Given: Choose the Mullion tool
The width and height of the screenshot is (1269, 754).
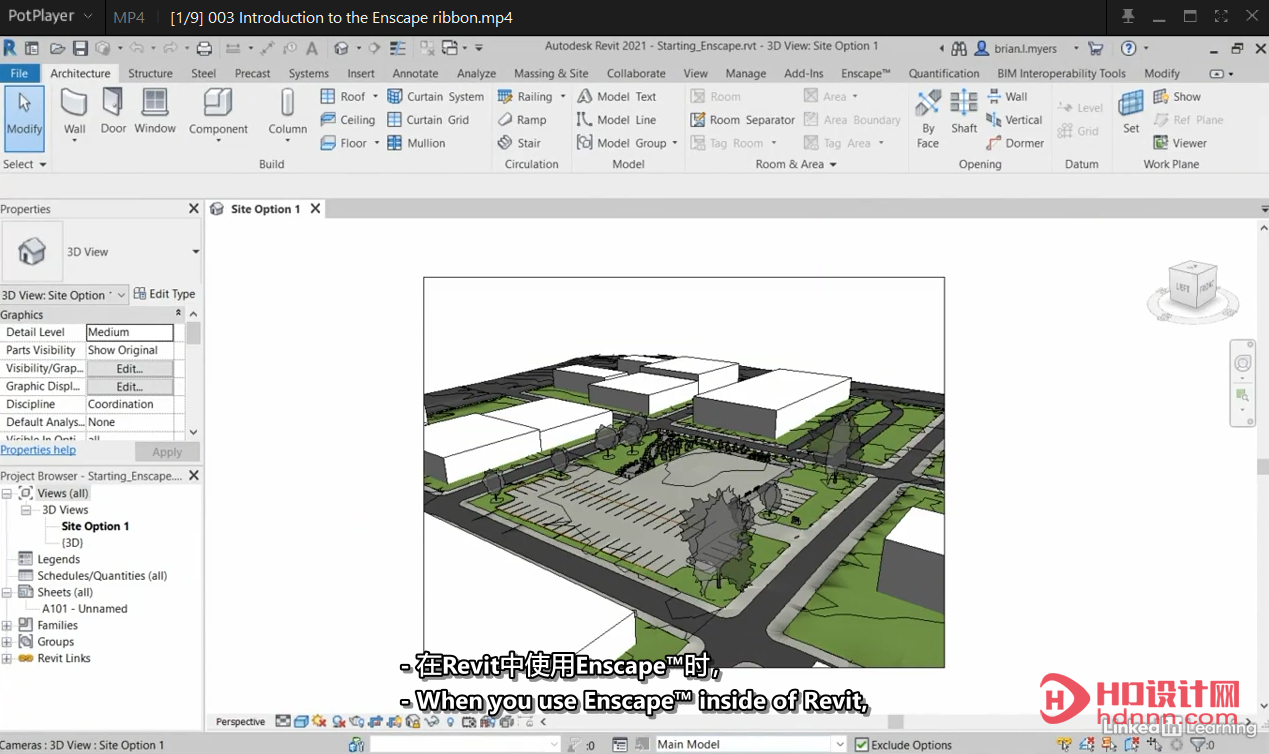Looking at the screenshot, I should point(416,143).
